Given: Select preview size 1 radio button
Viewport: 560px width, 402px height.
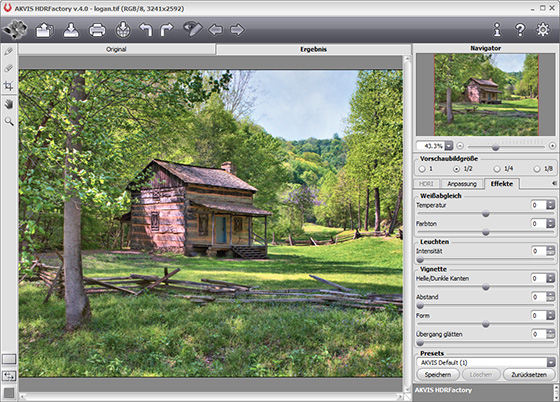Looking at the screenshot, I should [422, 169].
